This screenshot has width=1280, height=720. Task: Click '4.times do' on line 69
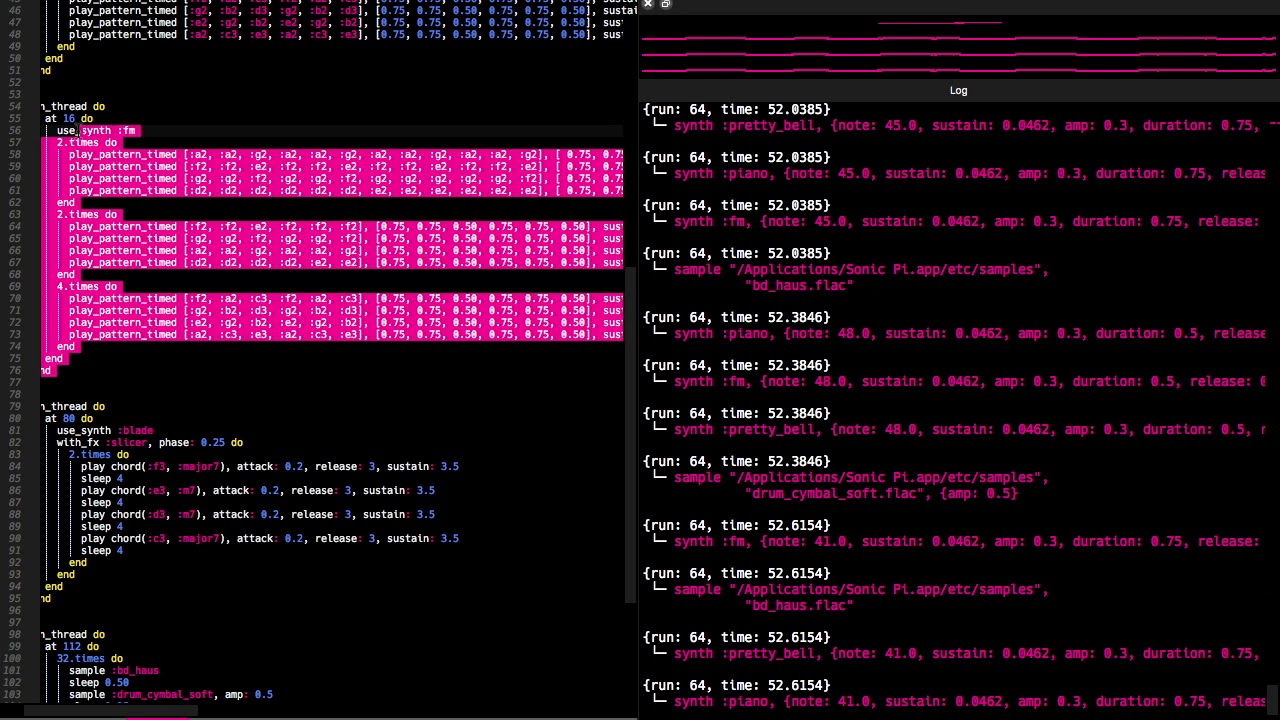tap(87, 286)
